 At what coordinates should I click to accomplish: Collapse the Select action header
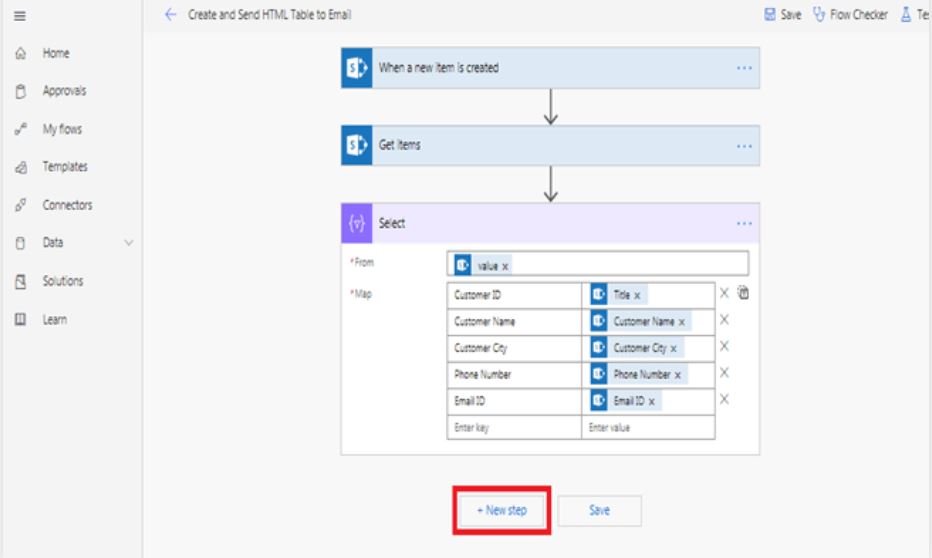click(550, 223)
